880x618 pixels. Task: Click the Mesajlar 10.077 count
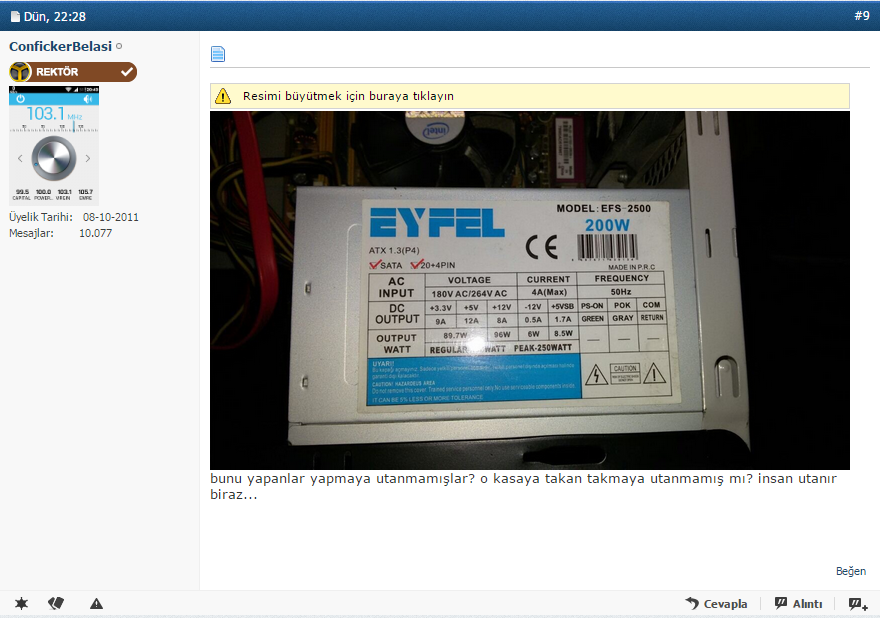click(61, 233)
